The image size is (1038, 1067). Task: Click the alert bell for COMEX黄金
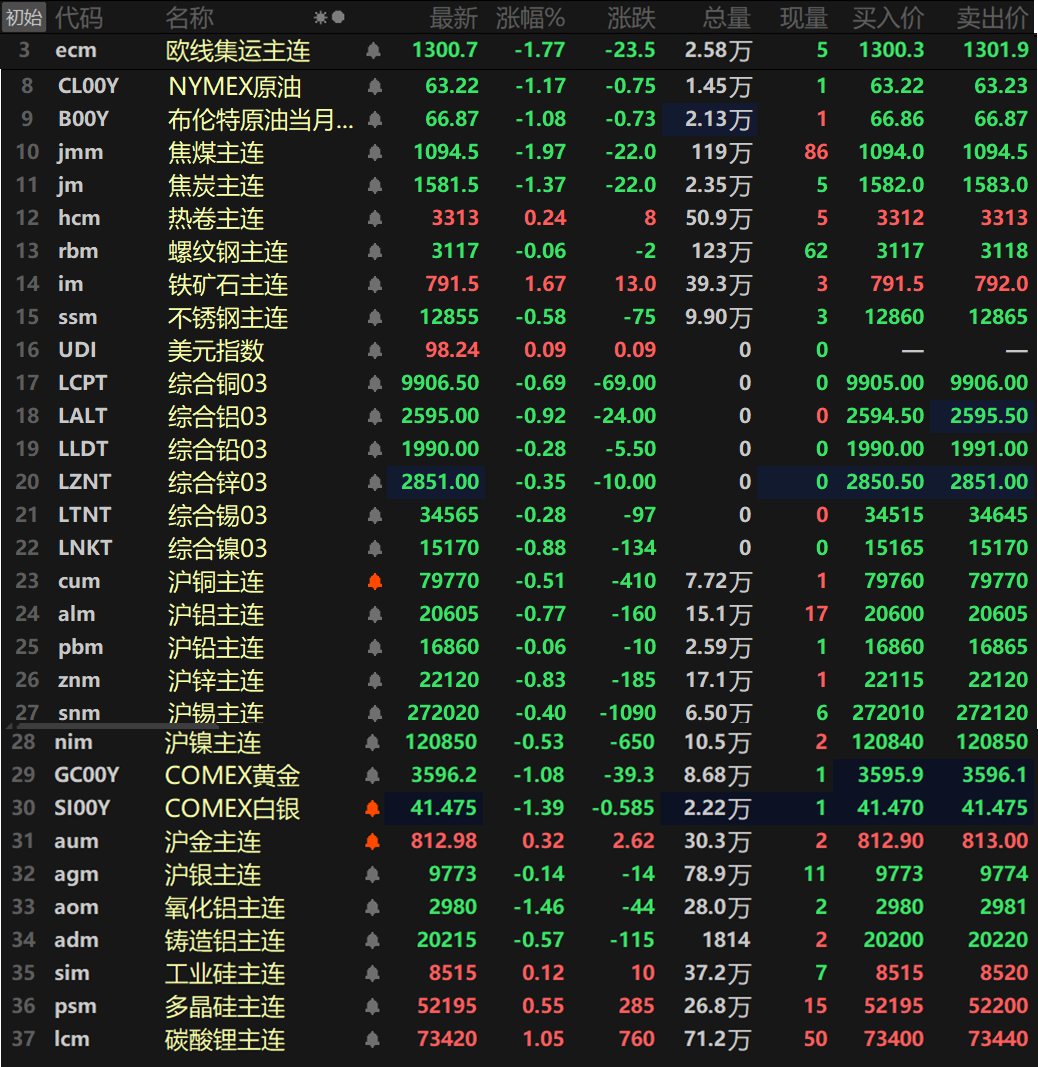coord(373,775)
